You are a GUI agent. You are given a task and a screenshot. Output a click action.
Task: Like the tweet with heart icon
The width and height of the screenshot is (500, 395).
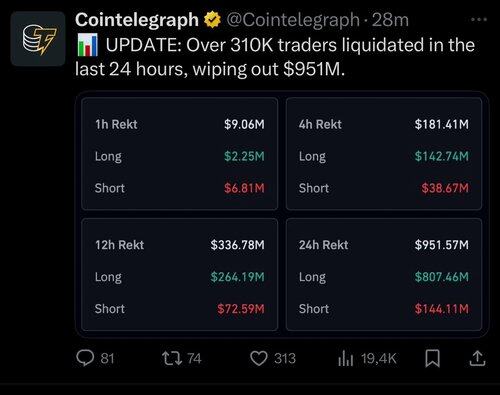[259, 359]
